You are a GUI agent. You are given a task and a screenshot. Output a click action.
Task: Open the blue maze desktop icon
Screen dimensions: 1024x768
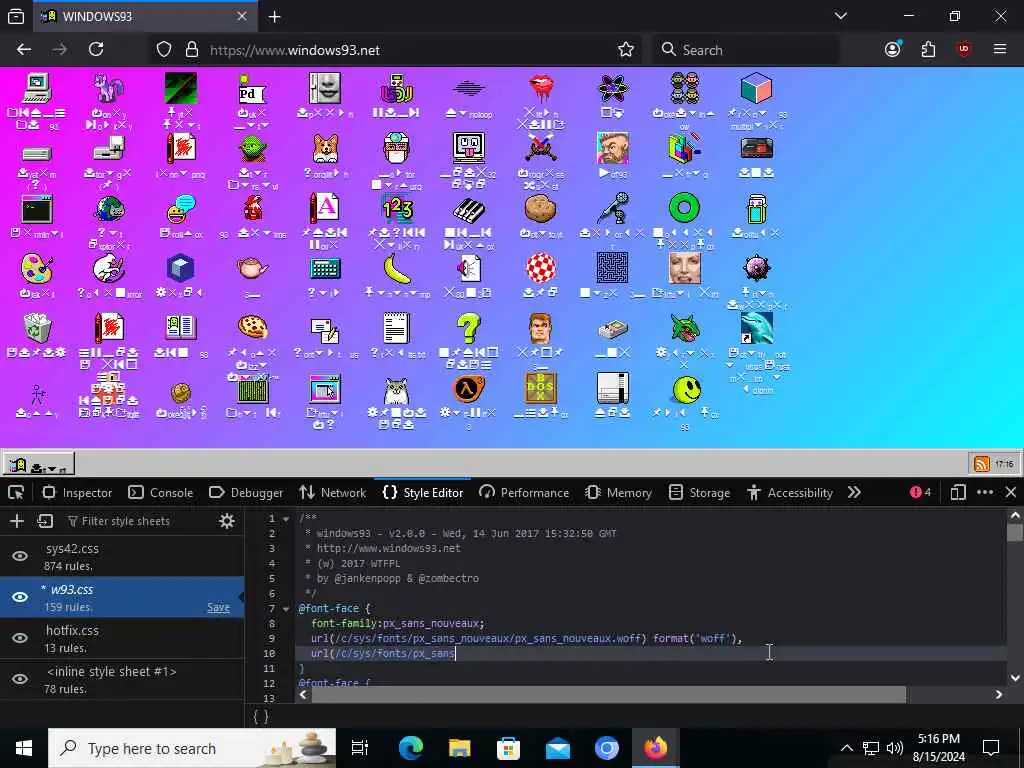613,268
